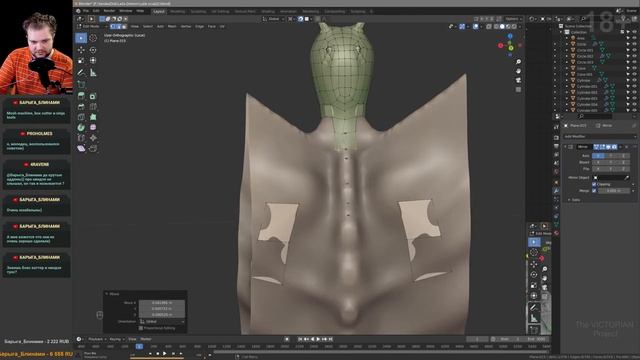Viewport: 640px width, 360px height.
Task: Toggle Proportional Editing checkbox in Move panel
Action: 141,328
